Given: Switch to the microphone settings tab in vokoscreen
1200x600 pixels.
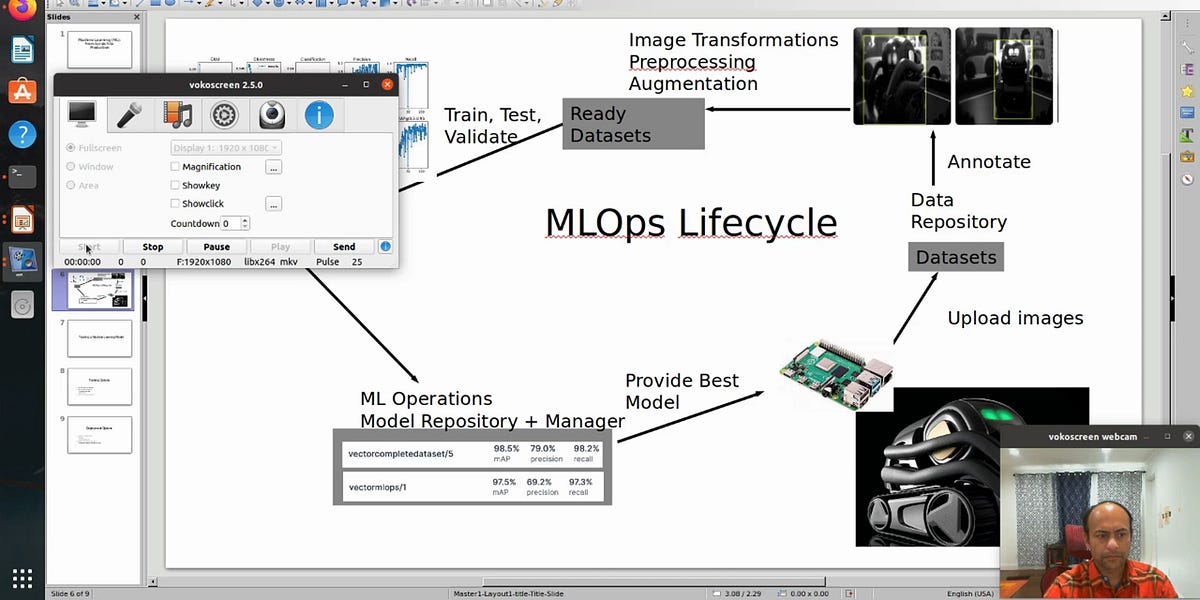Looking at the screenshot, I should [x=128, y=115].
